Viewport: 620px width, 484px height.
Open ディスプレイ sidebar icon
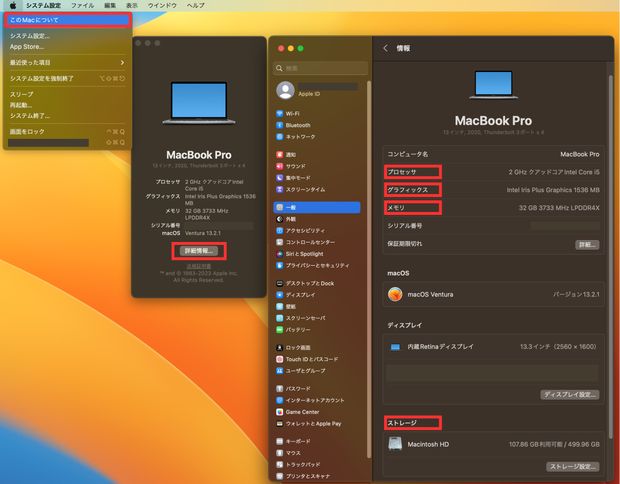tap(280, 295)
